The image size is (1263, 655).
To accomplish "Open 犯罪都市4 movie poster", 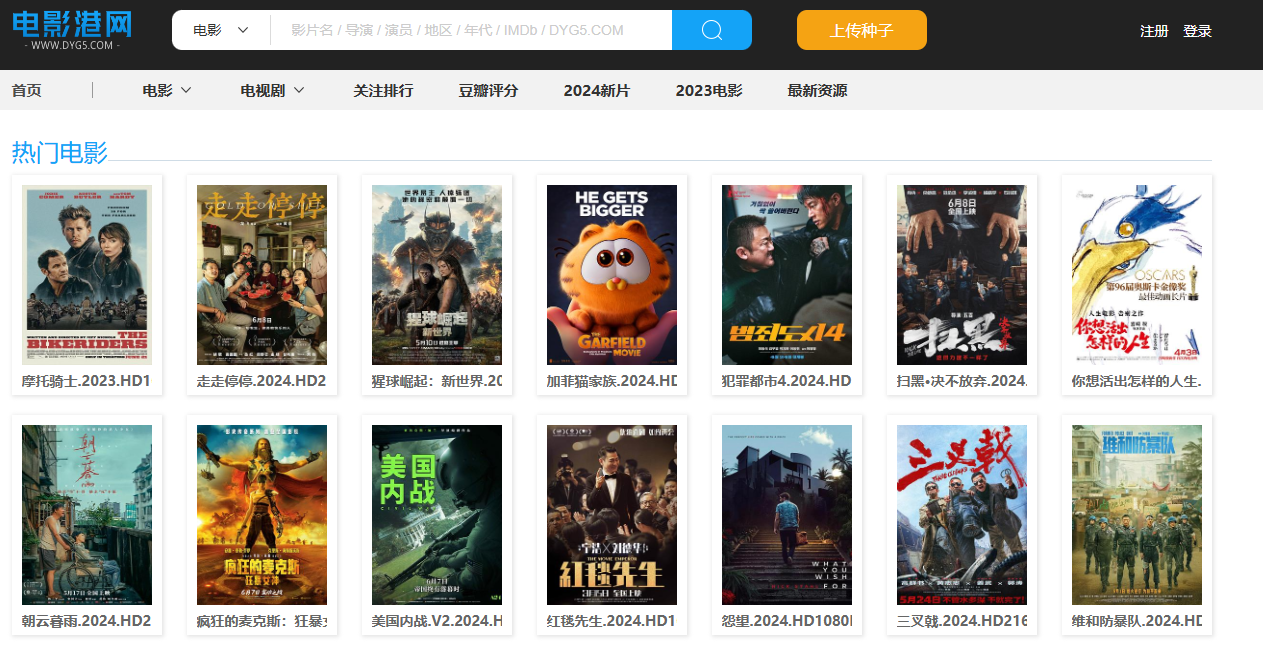I will click(787, 275).
